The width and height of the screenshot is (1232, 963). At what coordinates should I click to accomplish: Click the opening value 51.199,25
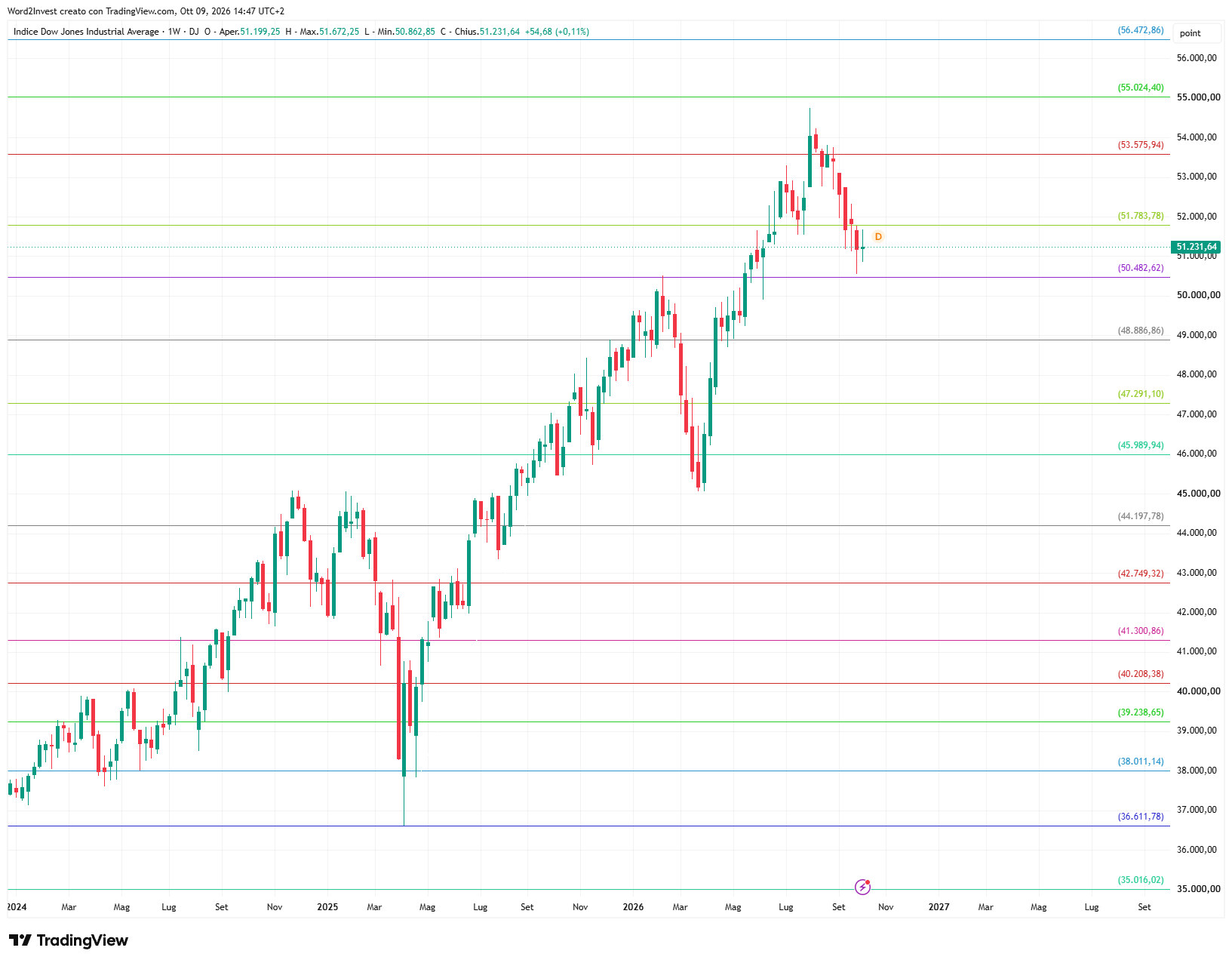coord(260,32)
